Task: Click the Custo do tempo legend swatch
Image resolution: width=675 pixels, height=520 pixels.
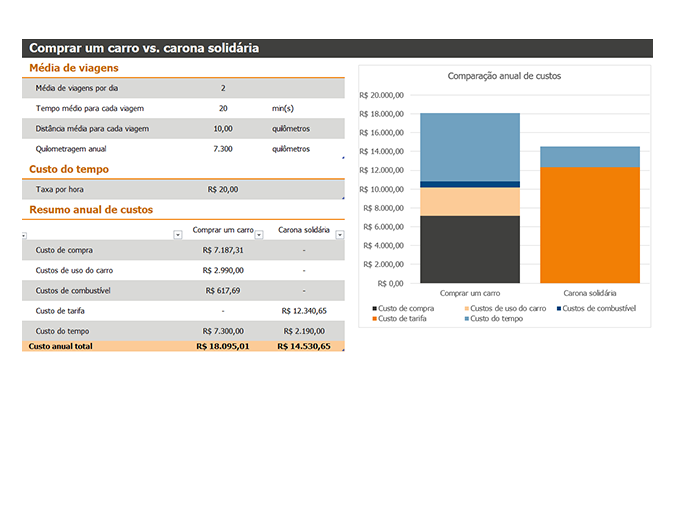Action: (467, 319)
